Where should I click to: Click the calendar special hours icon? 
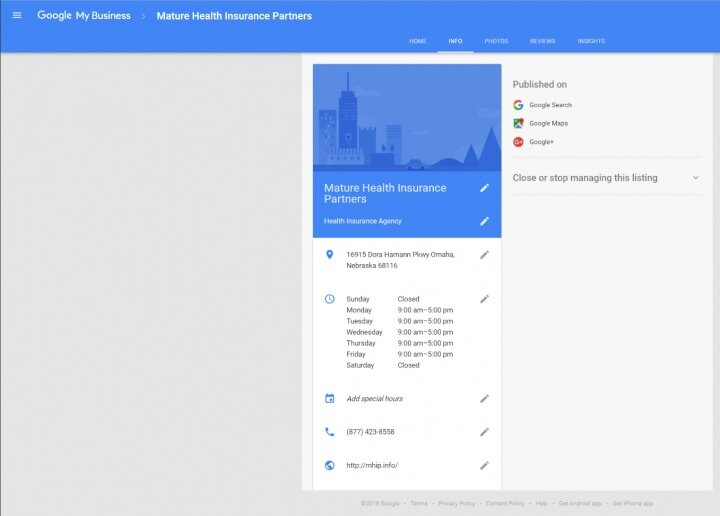coord(330,398)
